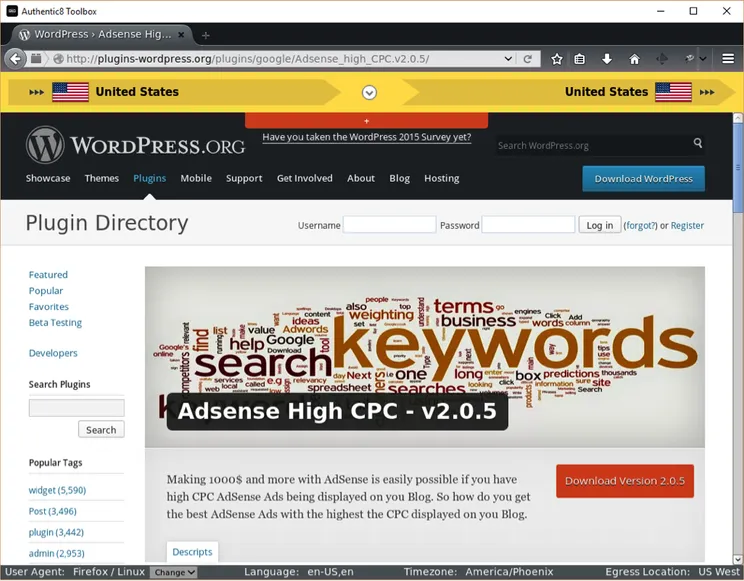
Task: Open the downloads arrow icon
Action: click(x=607, y=59)
